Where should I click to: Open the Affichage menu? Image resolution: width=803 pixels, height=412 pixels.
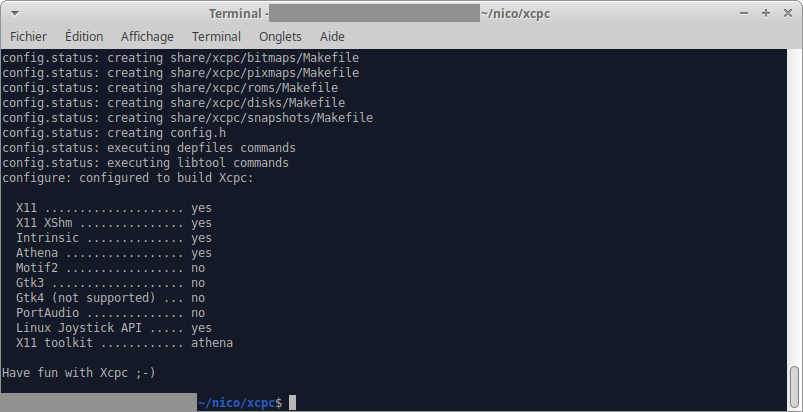coord(148,36)
